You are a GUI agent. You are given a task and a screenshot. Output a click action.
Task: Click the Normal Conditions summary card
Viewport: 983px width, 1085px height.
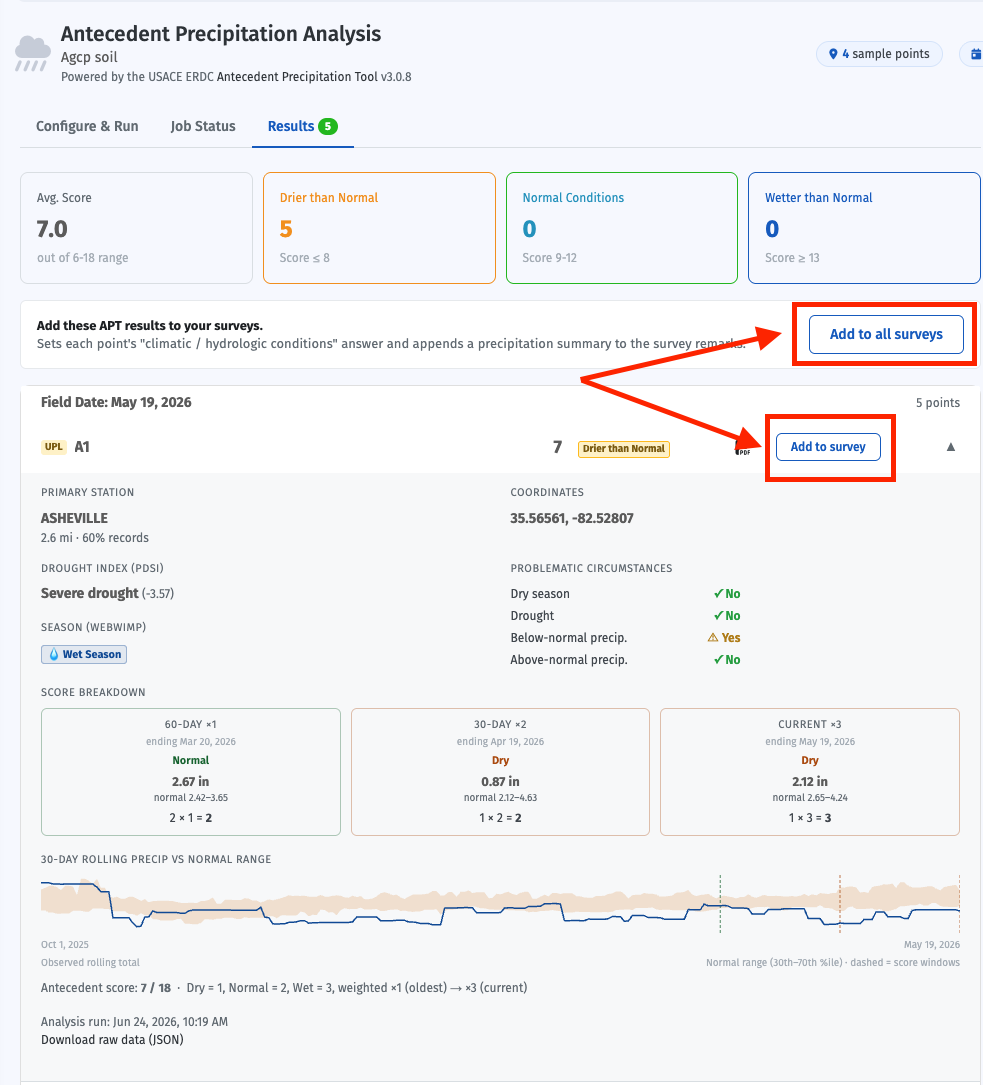[x=622, y=228]
